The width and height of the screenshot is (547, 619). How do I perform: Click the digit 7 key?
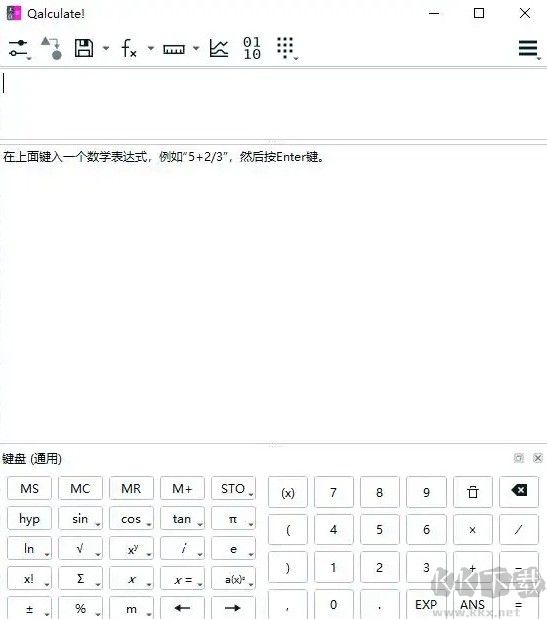pos(334,492)
